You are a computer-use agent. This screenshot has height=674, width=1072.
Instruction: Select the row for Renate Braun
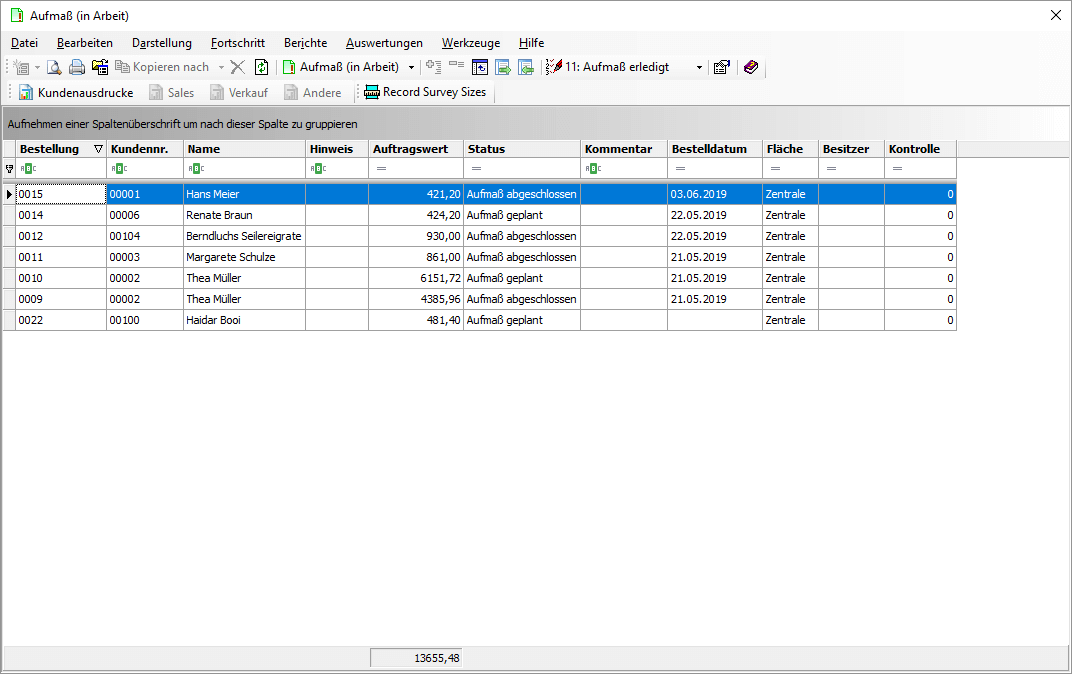pyautogui.click(x=479, y=215)
